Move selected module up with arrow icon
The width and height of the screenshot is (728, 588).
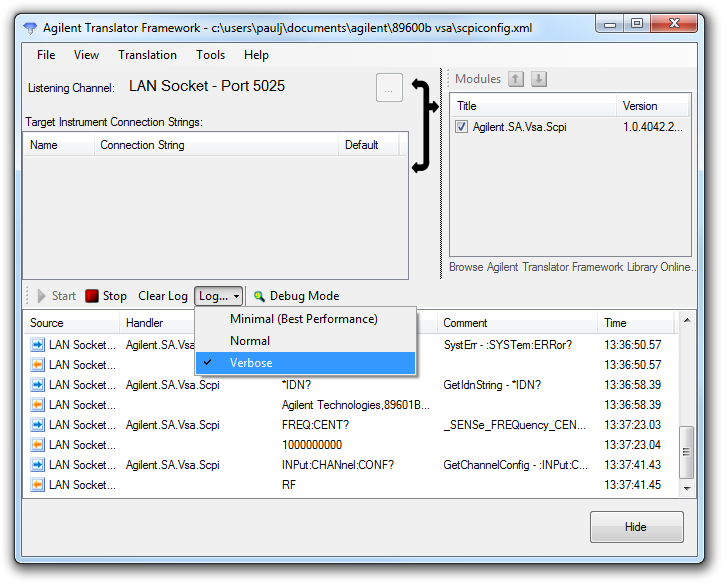[516, 79]
